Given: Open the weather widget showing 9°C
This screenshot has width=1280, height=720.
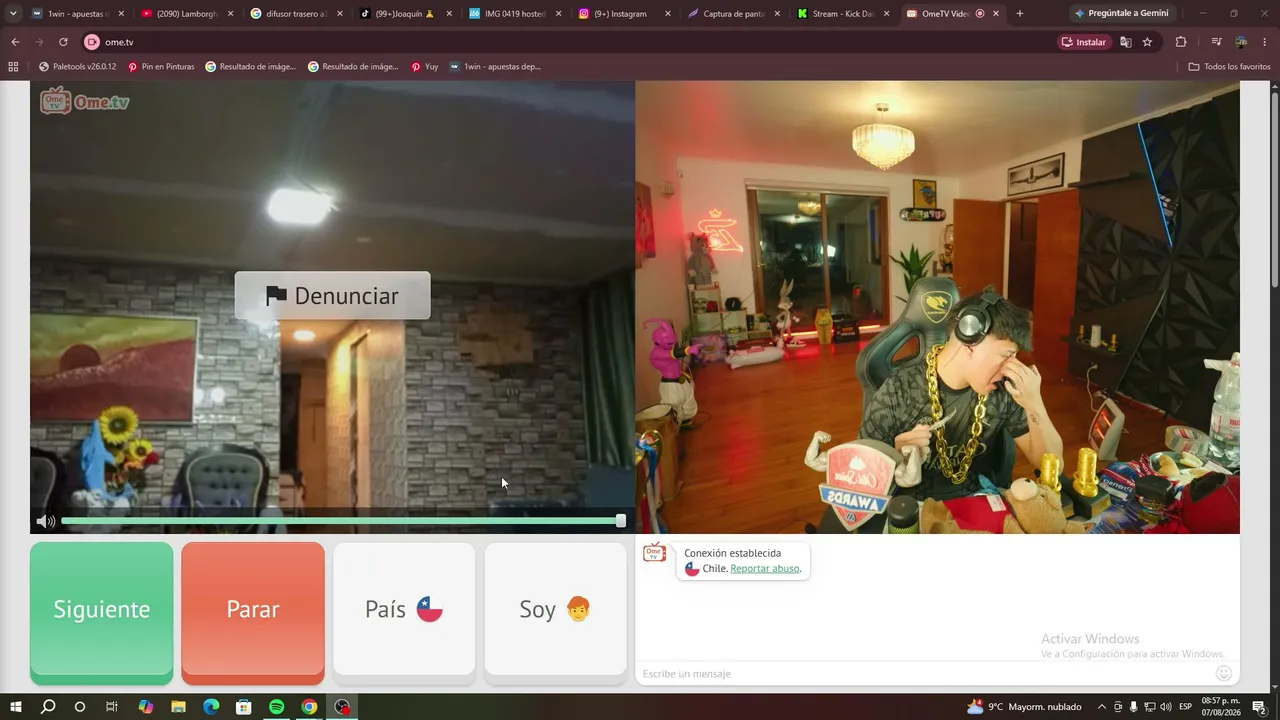Looking at the screenshot, I should 1024,707.
